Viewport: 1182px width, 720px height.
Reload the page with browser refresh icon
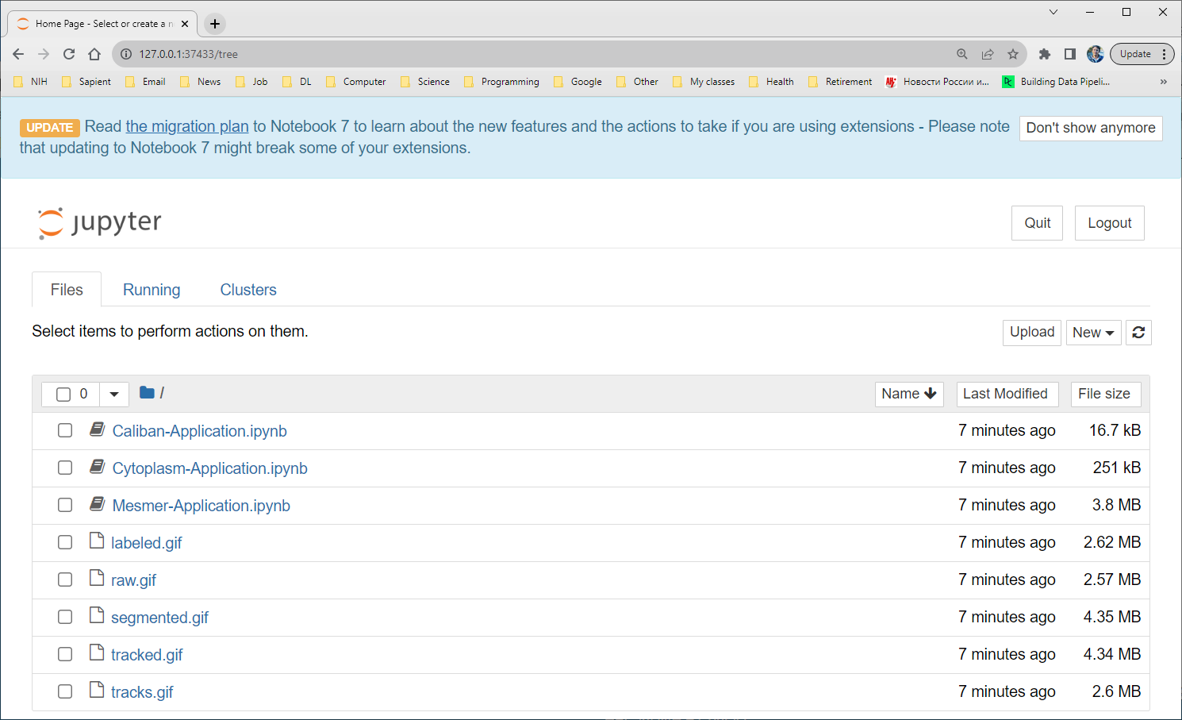(x=69, y=54)
